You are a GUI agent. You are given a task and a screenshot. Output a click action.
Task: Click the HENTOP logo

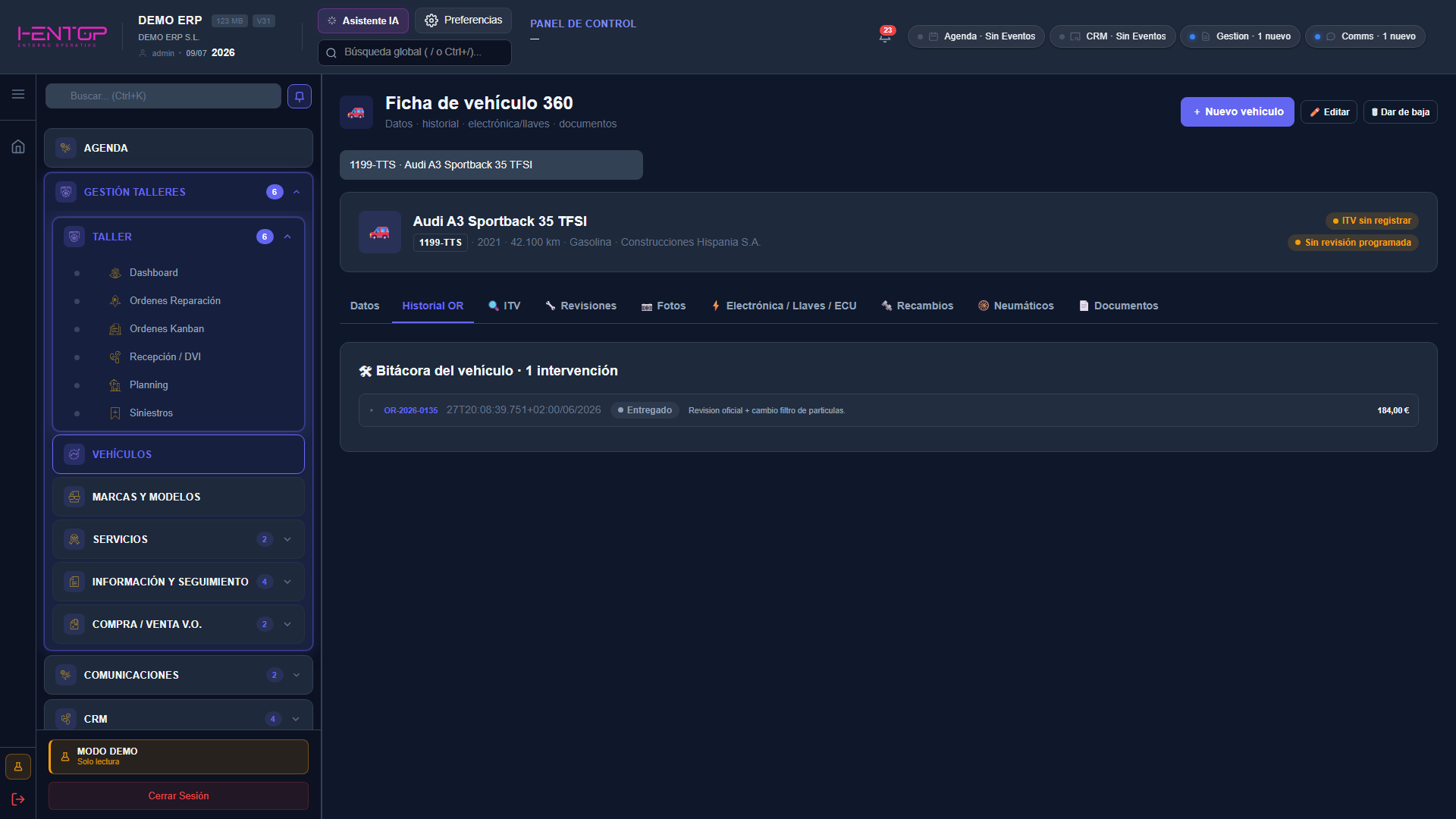(x=62, y=36)
